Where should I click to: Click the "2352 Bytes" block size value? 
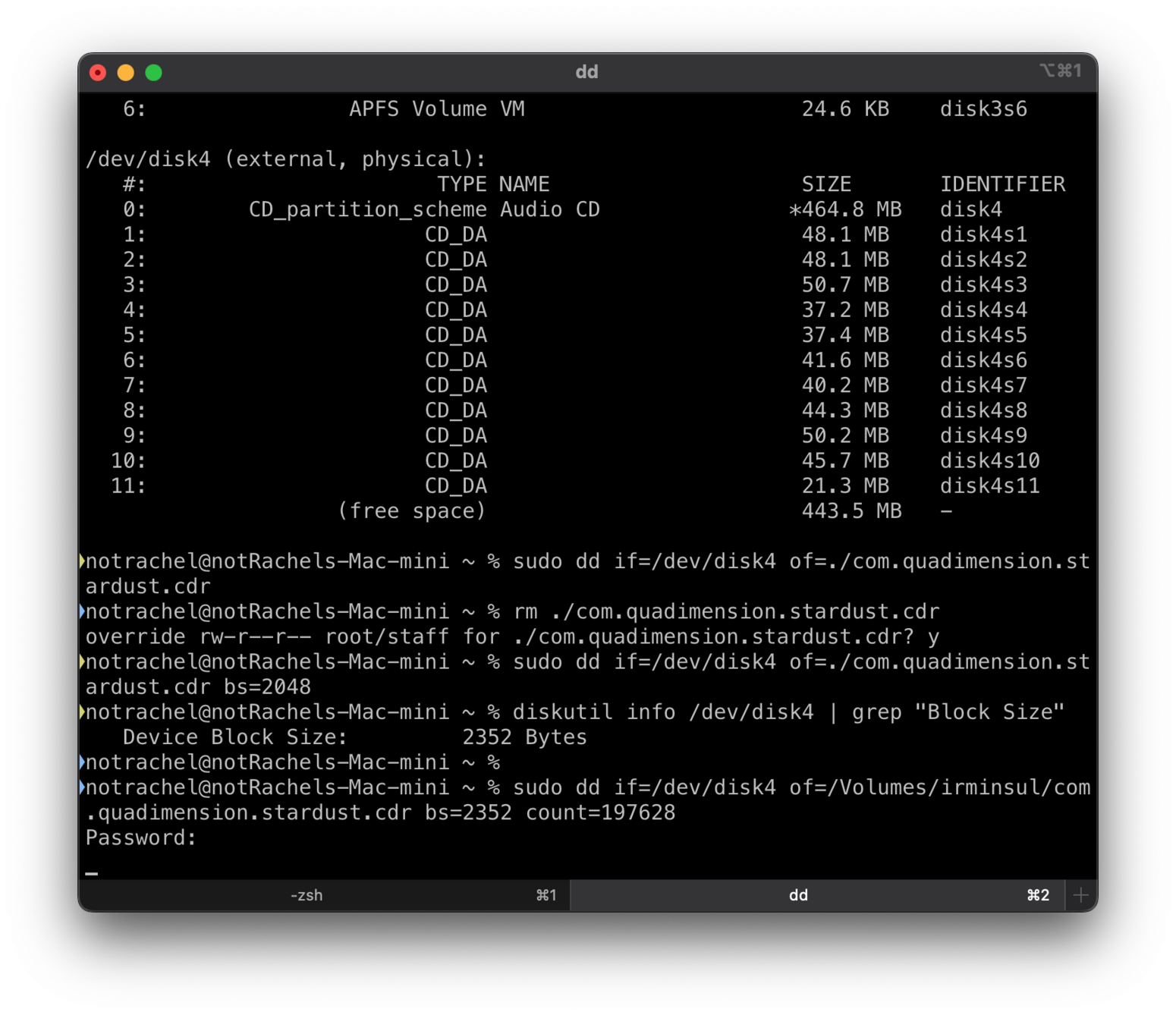point(524,737)
